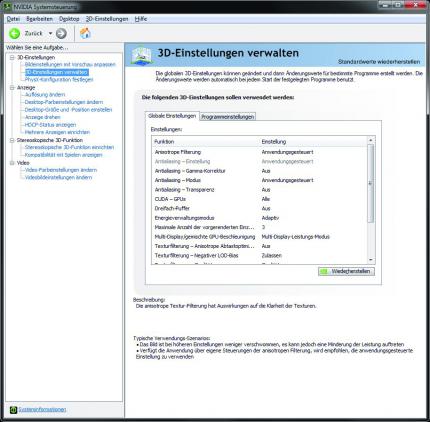Viewport: 430px width, 422px height.
Task: Open Auflösung ändern
Action: tap(45, 95)
